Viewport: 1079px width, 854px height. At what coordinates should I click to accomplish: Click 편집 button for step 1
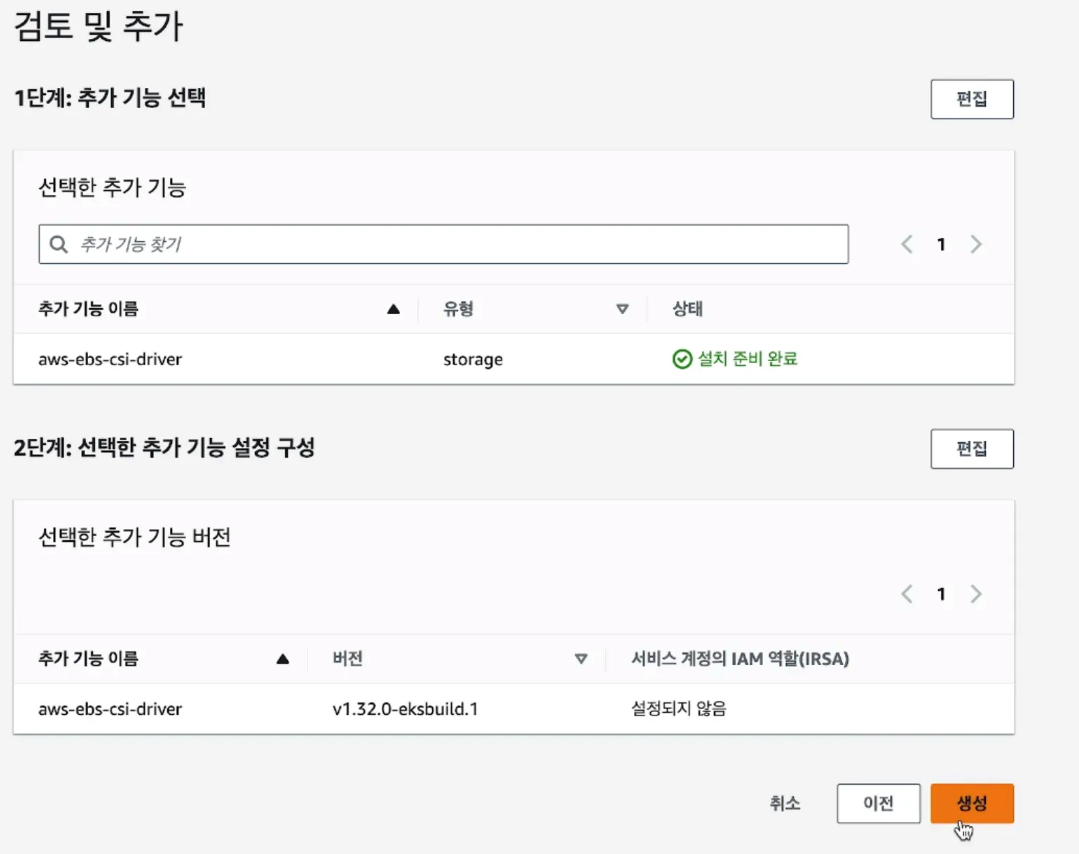coord(972,99)
